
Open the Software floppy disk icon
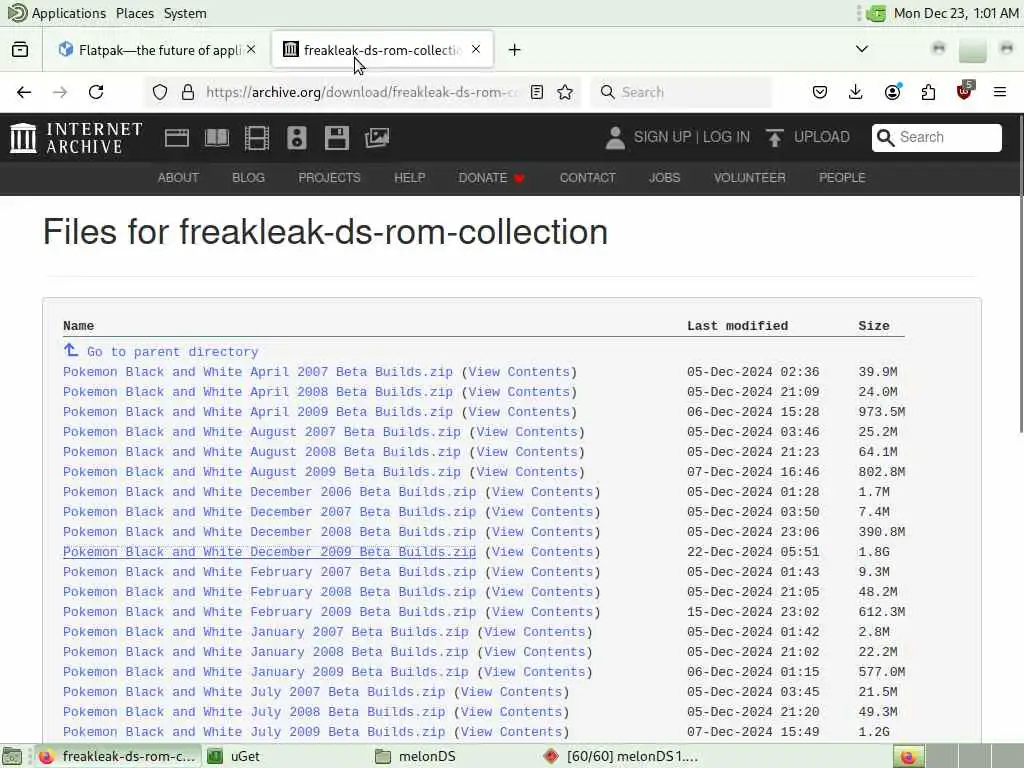click(337, 138)
